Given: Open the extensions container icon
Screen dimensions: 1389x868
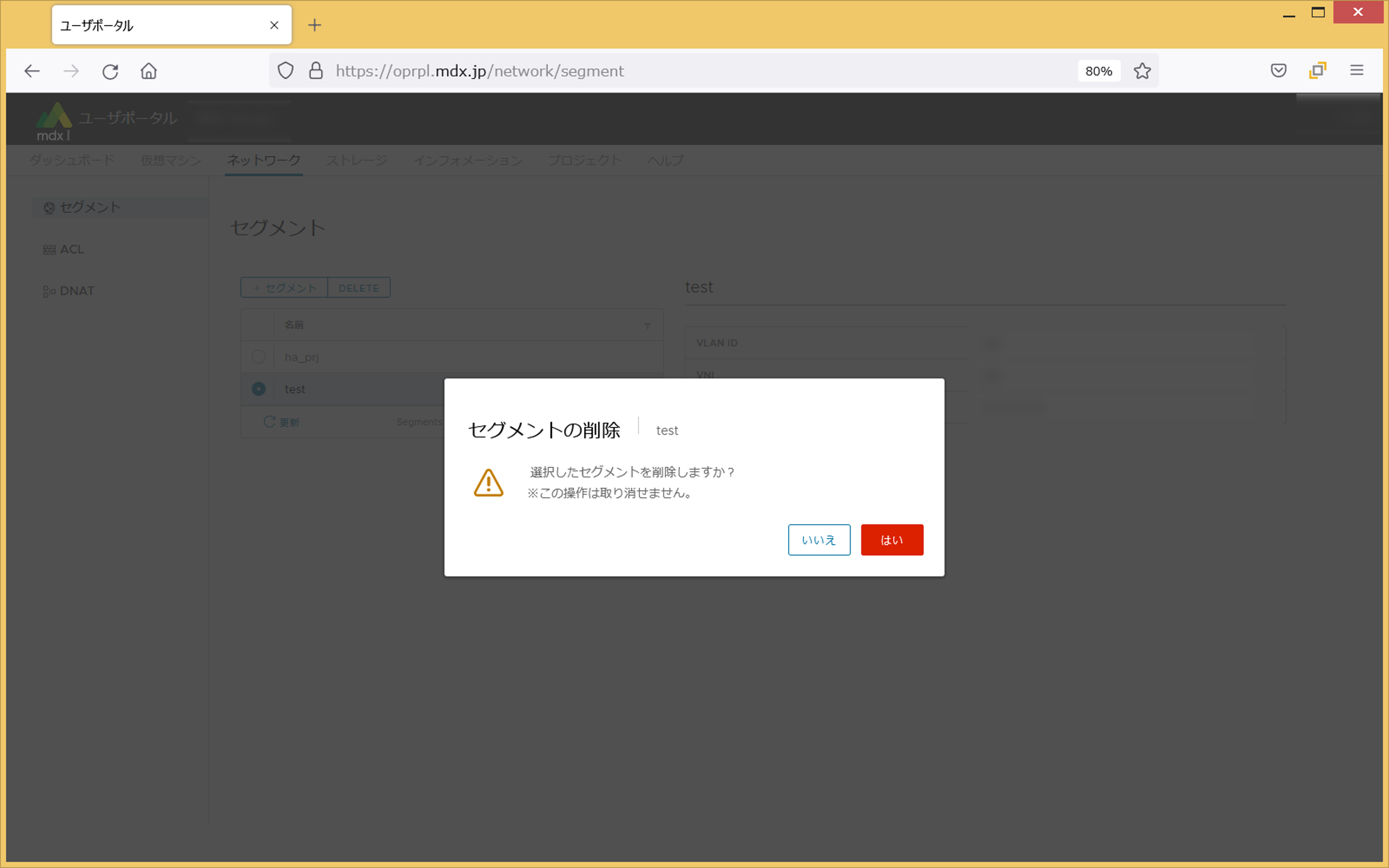Looking at the screenshot, I should 1317,70.
